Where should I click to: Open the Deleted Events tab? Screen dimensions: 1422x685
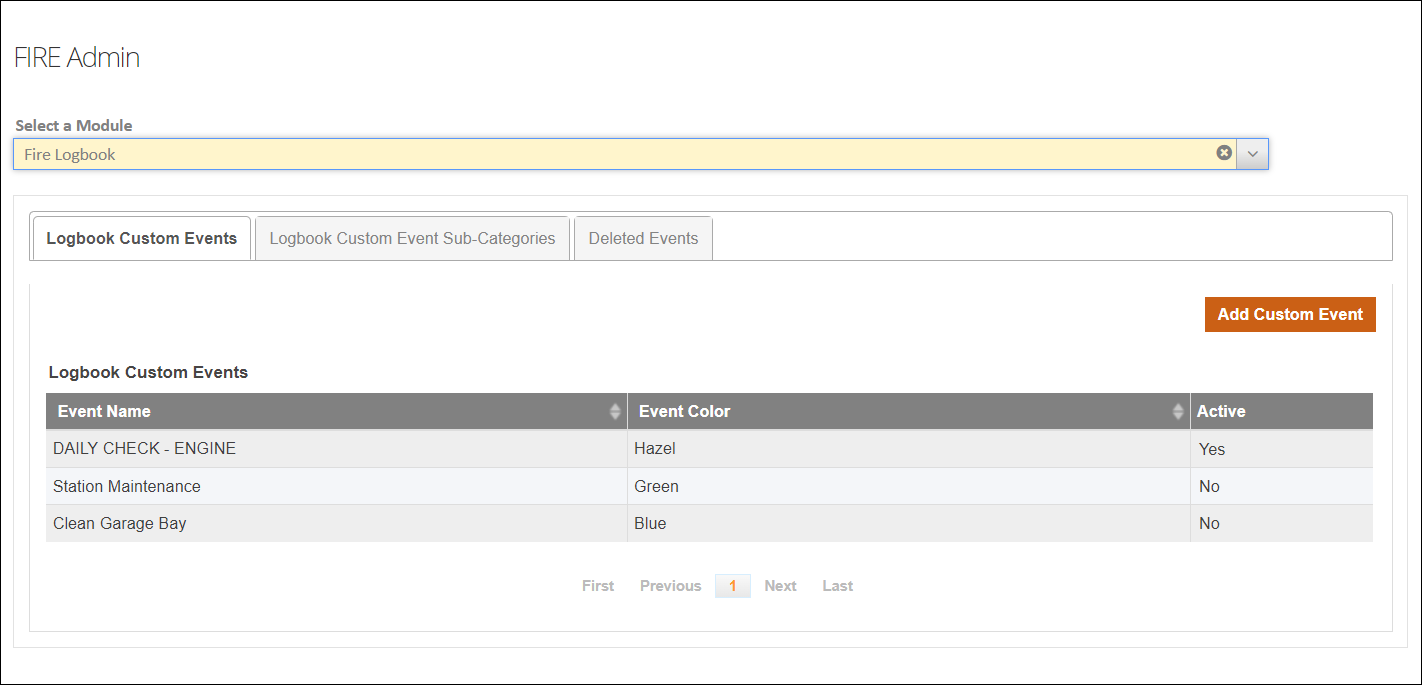pyautogui.click(x=643, y=238)
